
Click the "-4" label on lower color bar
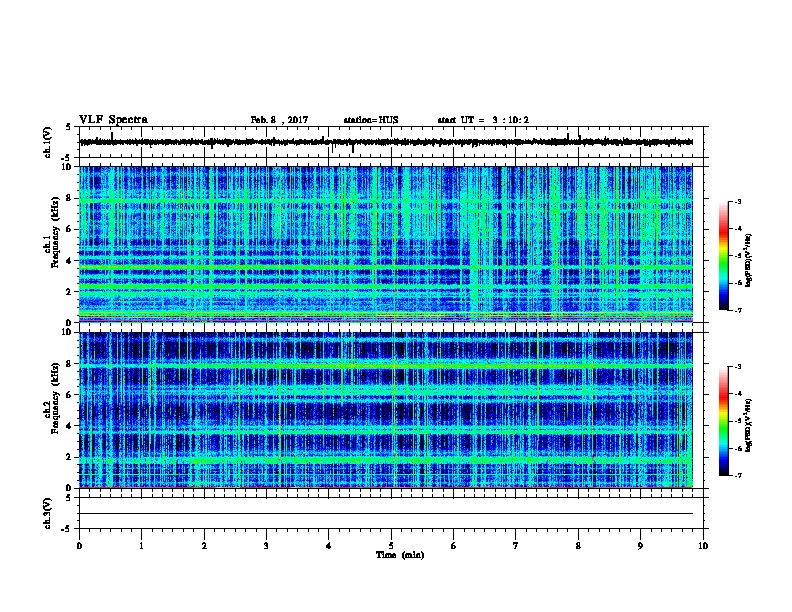738,394
